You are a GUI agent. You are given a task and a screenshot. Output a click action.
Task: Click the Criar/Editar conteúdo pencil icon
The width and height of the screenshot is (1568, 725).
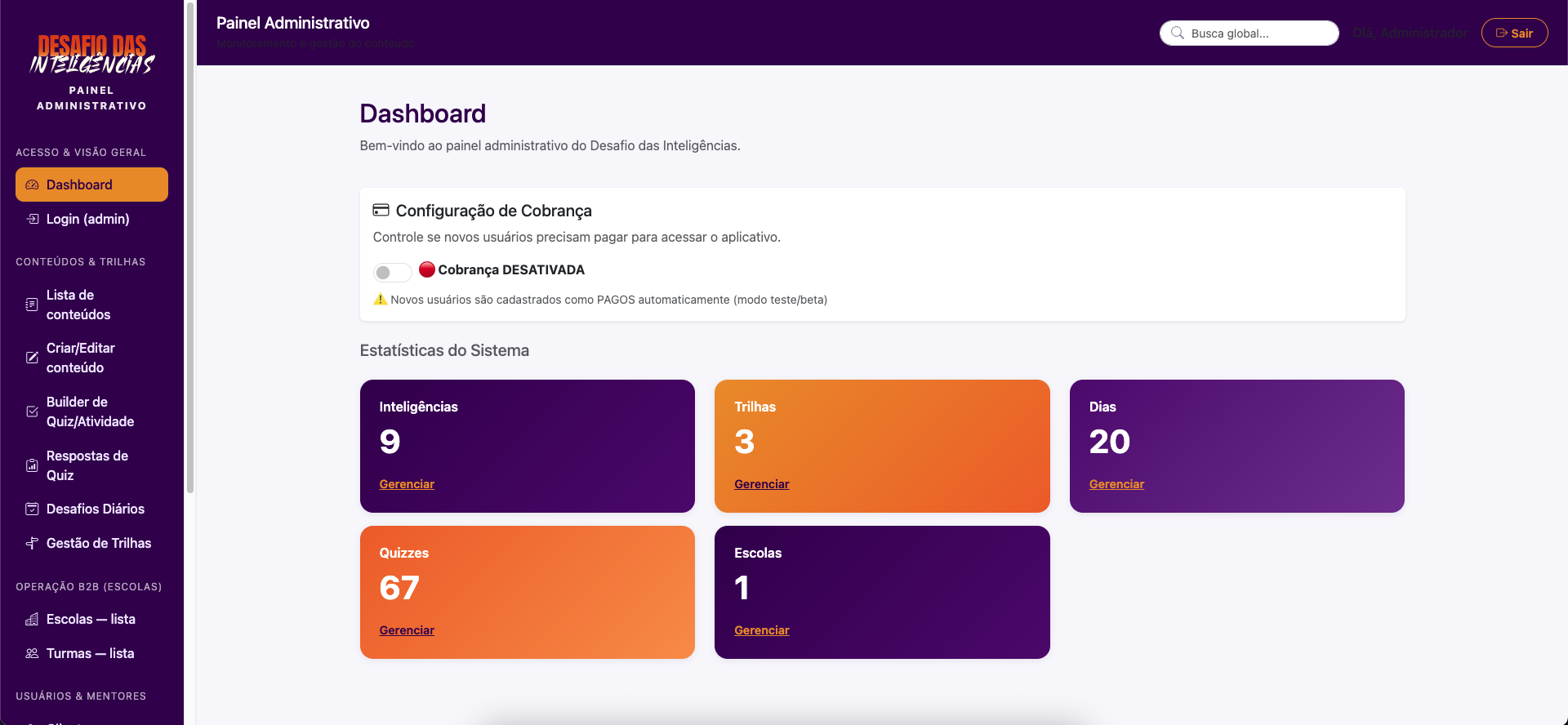point(32,358)
